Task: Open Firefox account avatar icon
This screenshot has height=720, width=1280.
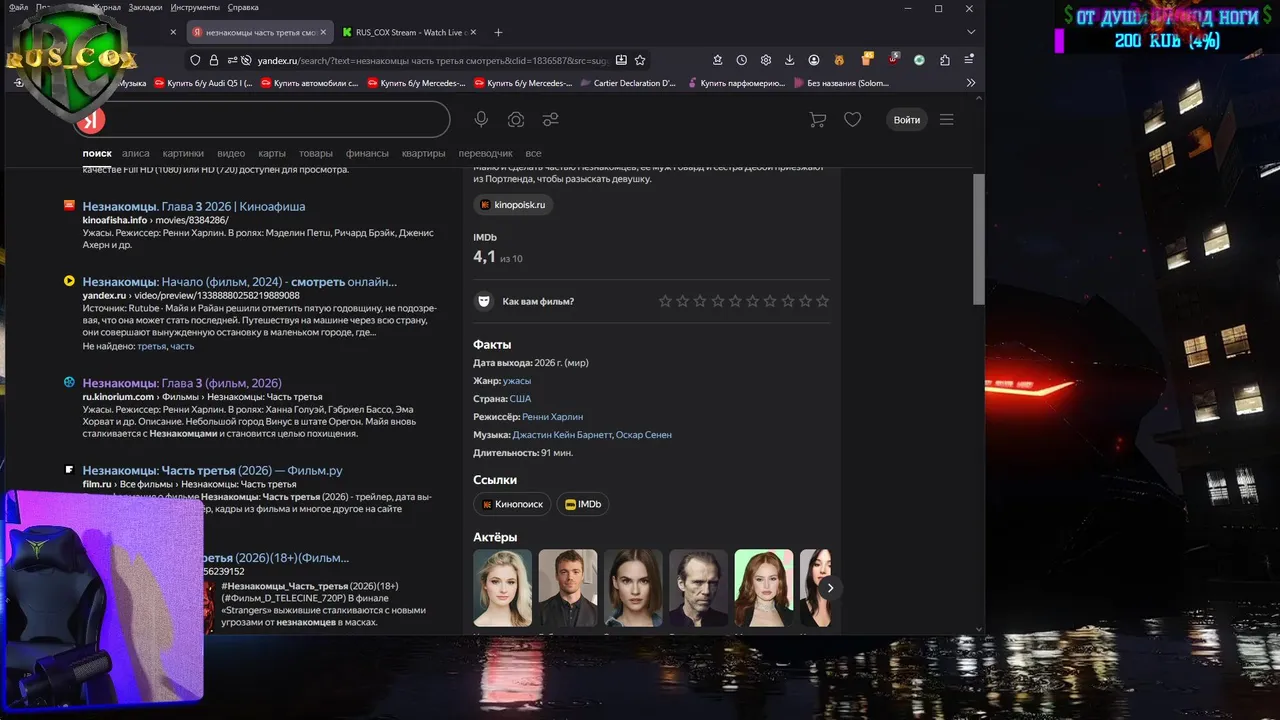Action: (814, 60)
